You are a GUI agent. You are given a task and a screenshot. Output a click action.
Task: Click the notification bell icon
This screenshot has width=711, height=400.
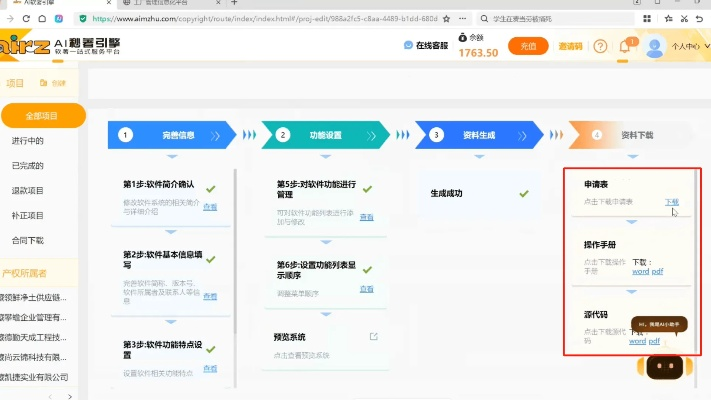625,46
